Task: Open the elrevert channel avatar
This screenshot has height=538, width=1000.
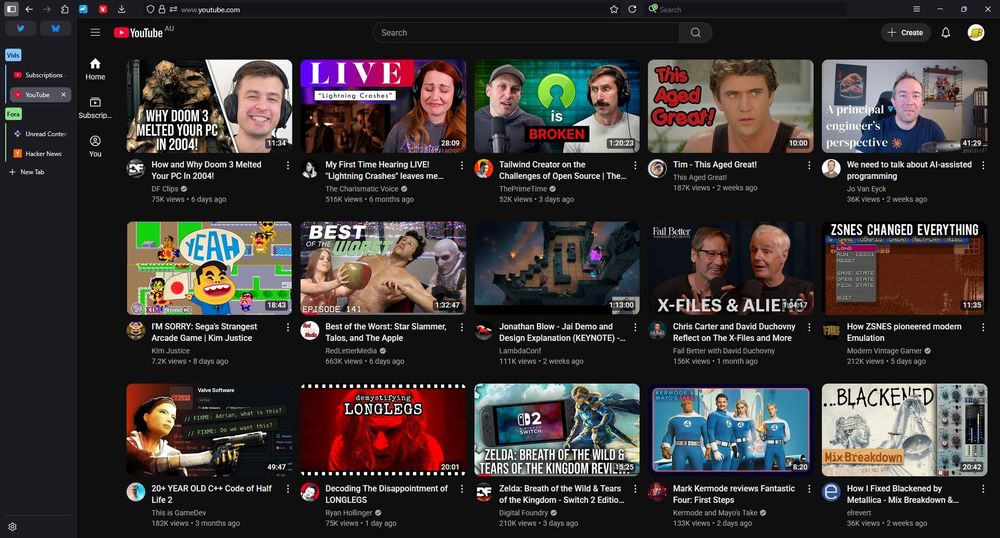Action: pos(831,493)
